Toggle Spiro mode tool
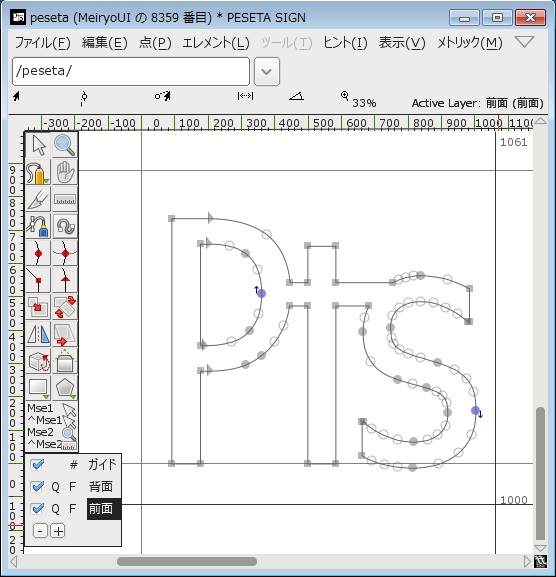Image resolution: width=556 pixels, height=577 pixels. 65,226
